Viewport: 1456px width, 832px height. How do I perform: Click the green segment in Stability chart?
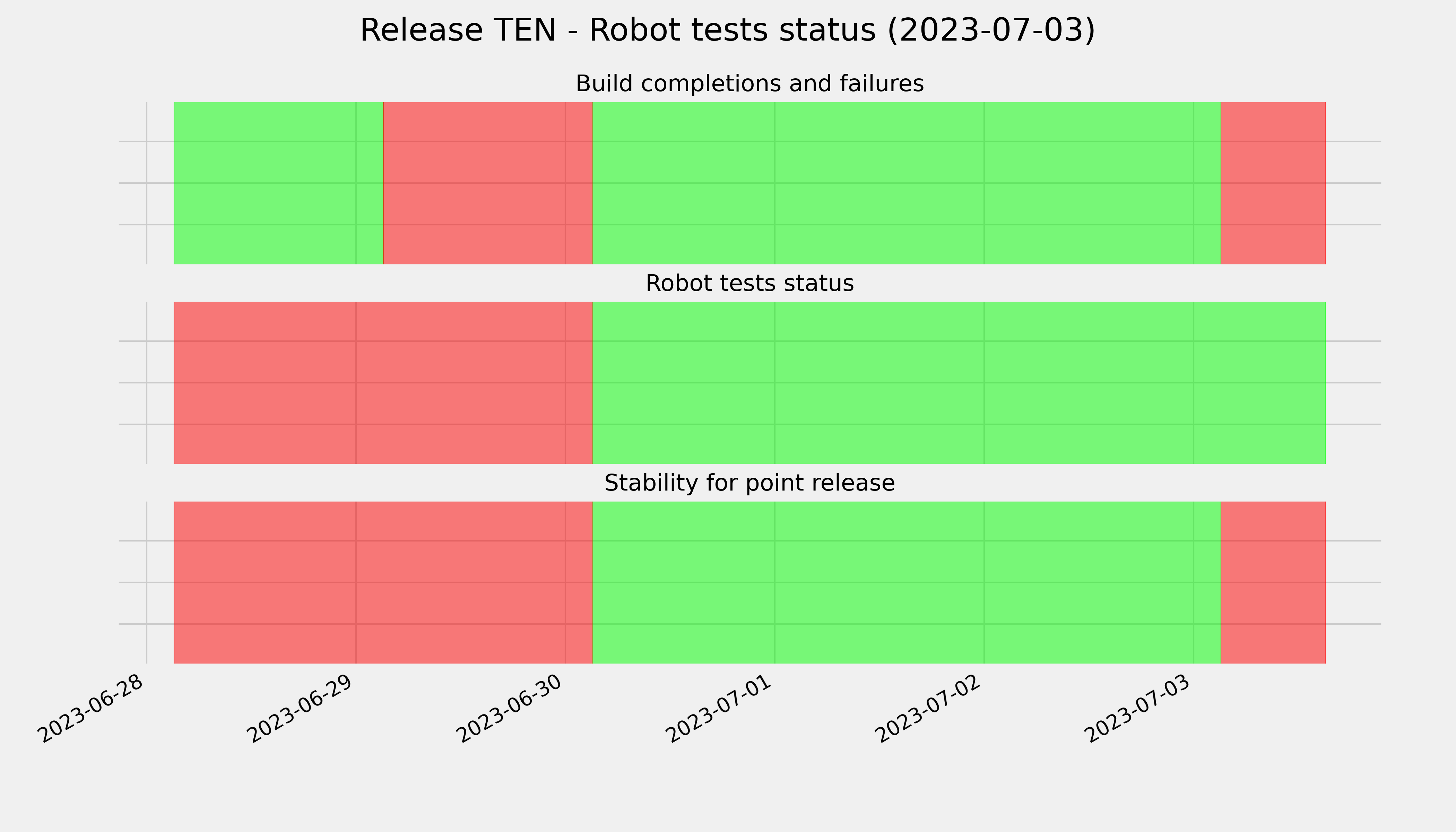(x=907, y=582)
